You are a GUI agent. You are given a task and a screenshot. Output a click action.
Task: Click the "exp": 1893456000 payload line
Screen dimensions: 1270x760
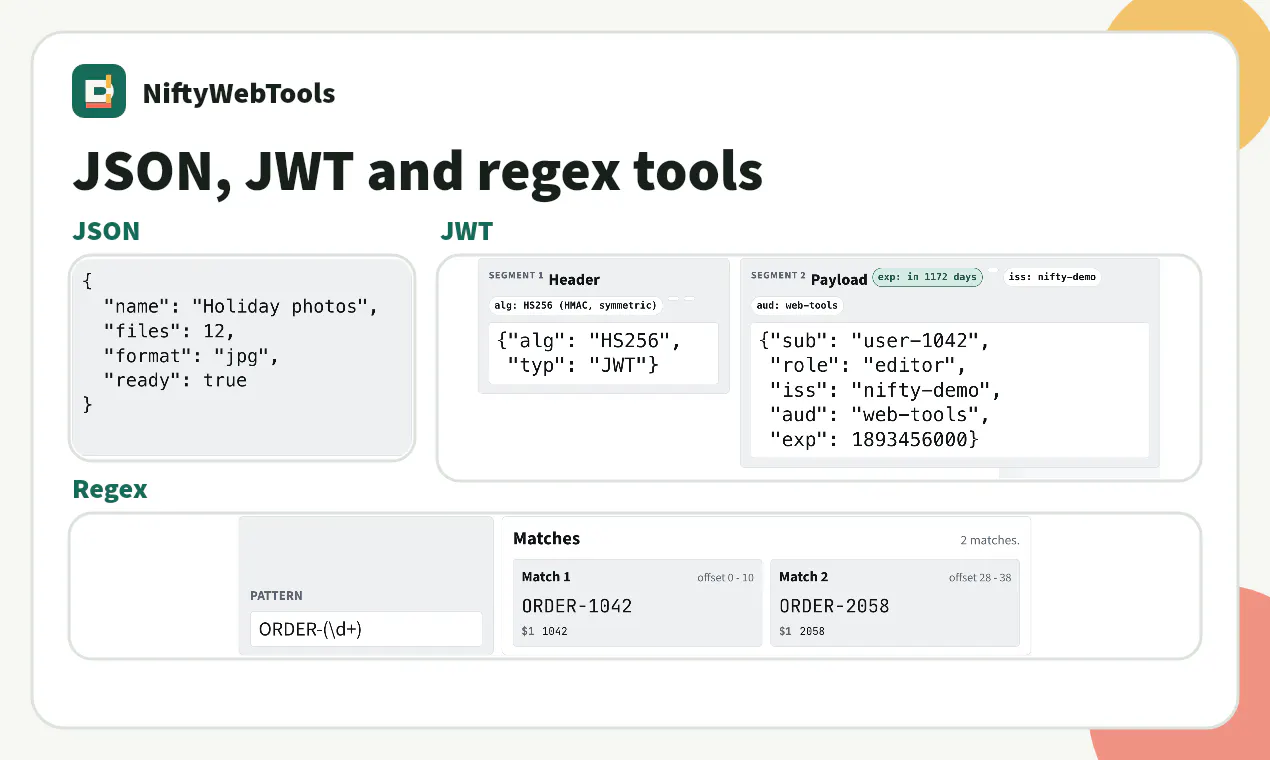click(x=874, y=439)
